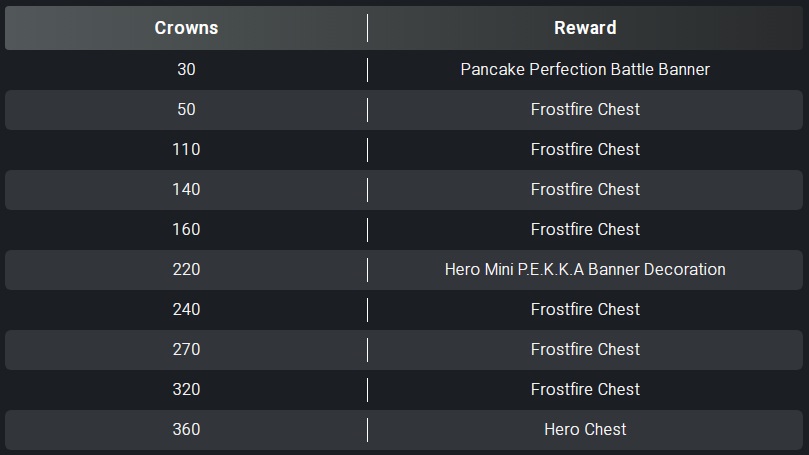Screen dimensions: 809x455
Task: Select Frostfire Chest in the 110 crowns row
Action: tap(585, 150)
